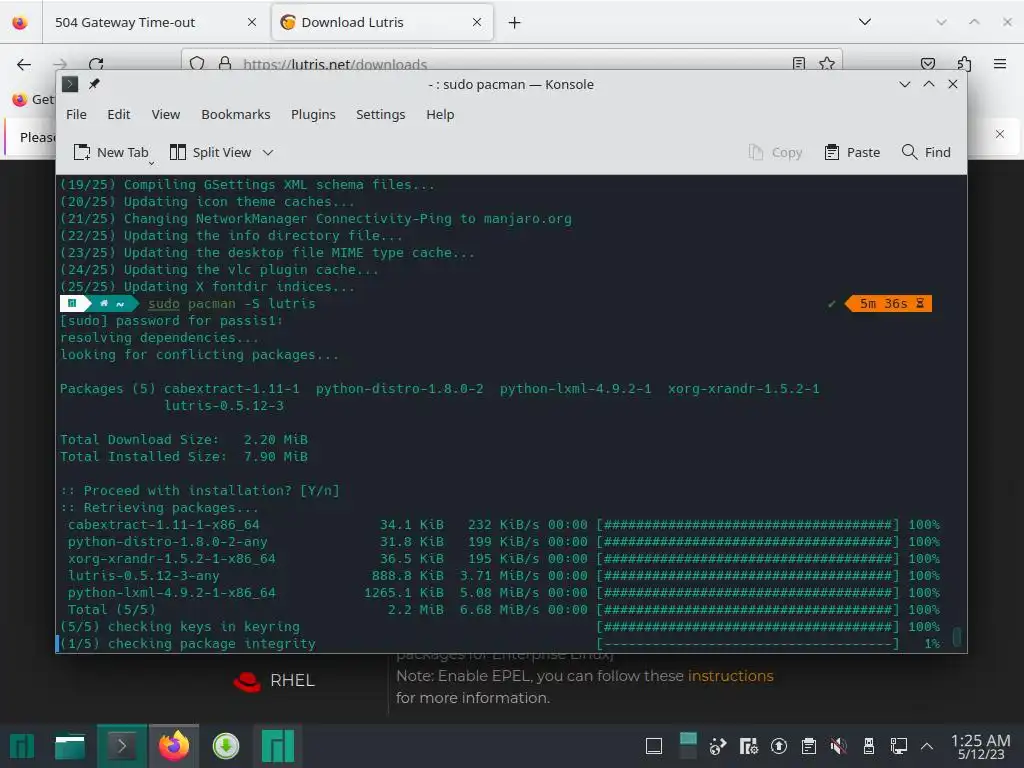Open the updates notifier tray icon
The width and height of the screenshot is (1024, 768).
[778, 746]
